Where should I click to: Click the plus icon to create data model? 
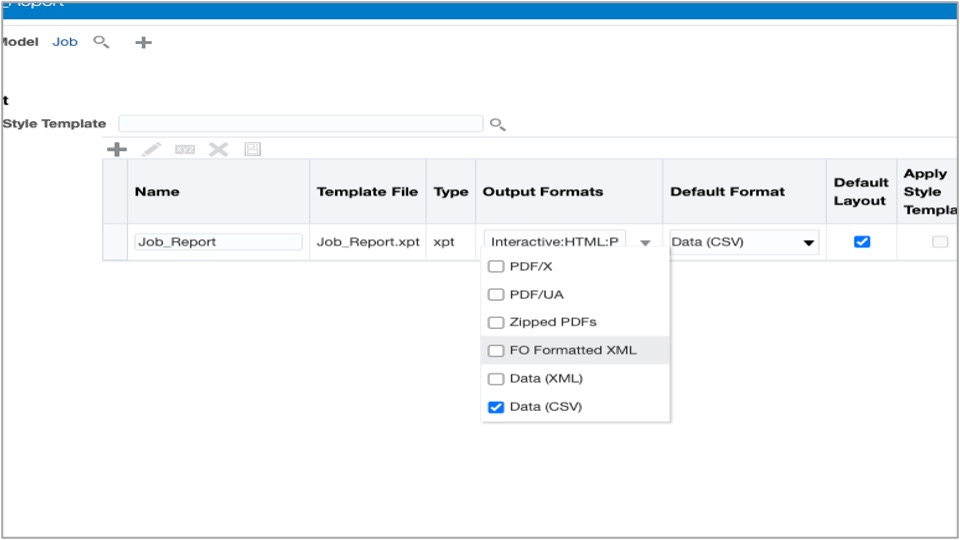[x=143, y=42]
